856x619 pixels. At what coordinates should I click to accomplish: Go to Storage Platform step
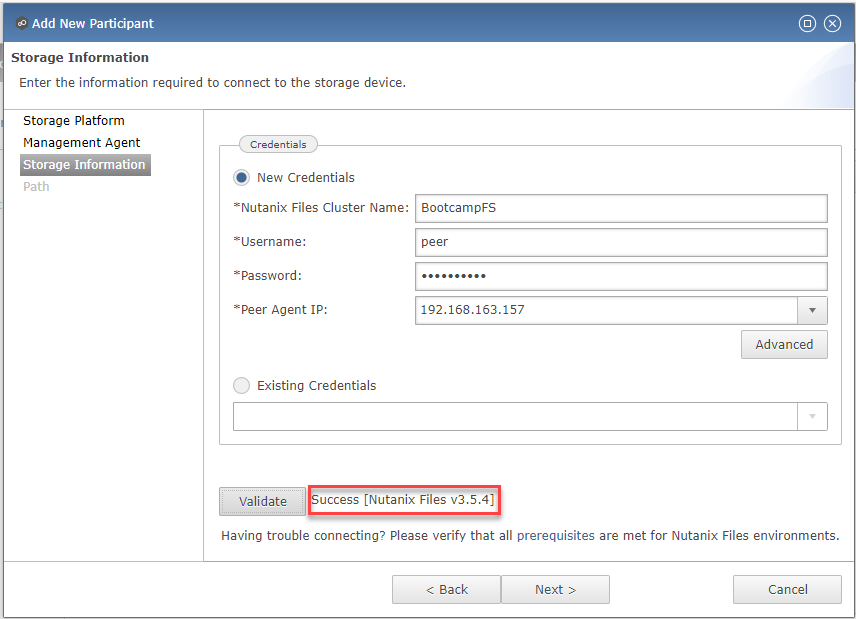(74, 121)
